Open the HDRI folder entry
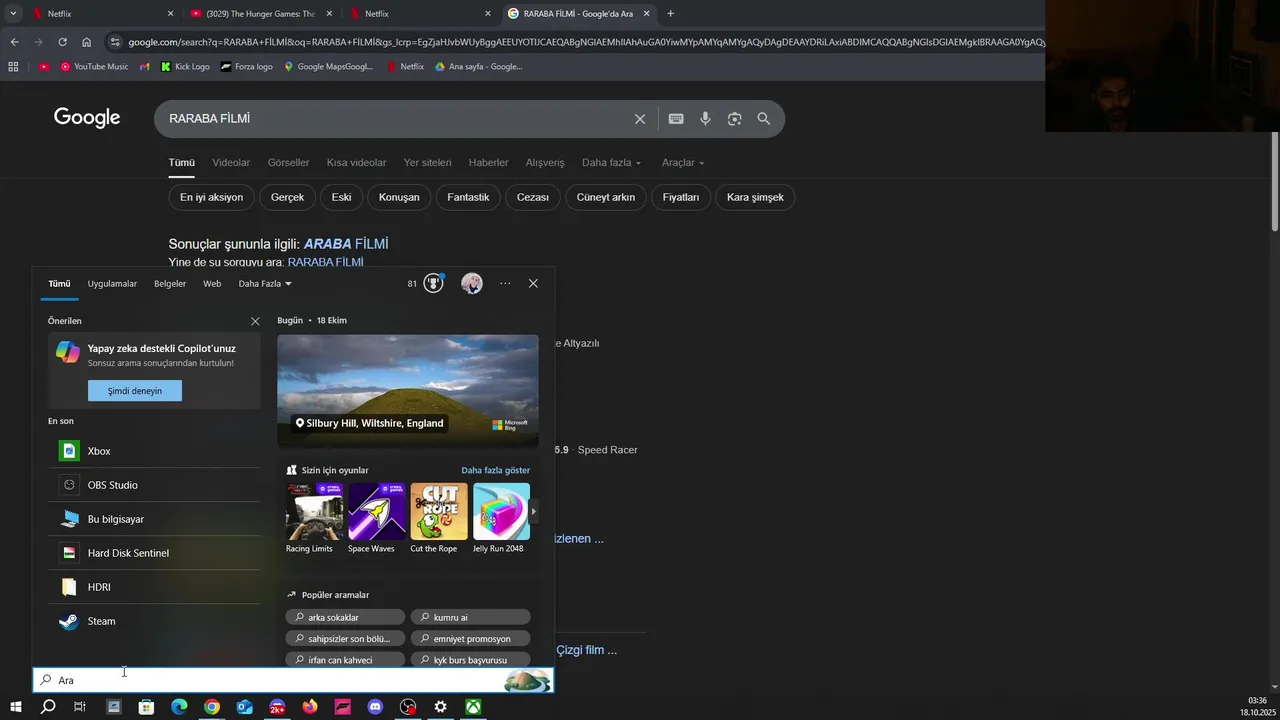 (x=154, y=587)
